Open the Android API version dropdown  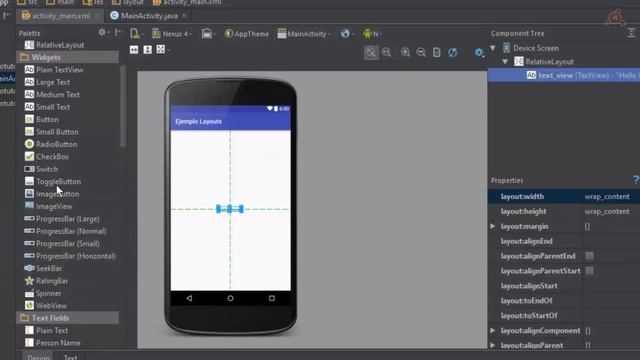point(372,33)
